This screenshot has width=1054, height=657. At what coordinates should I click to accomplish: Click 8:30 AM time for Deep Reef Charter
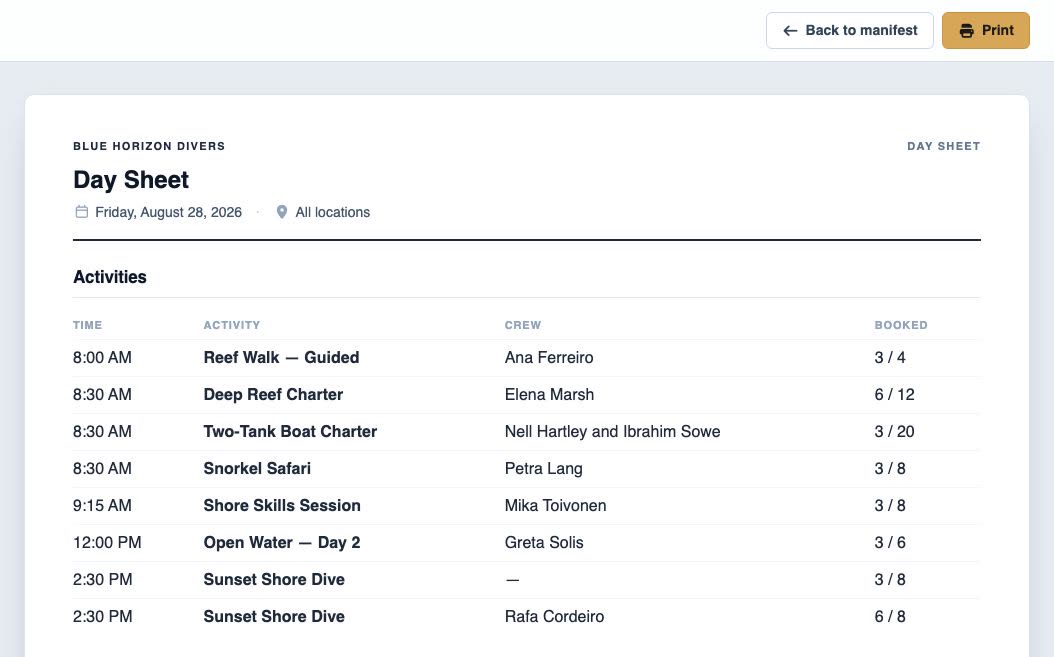click(102, 394)
